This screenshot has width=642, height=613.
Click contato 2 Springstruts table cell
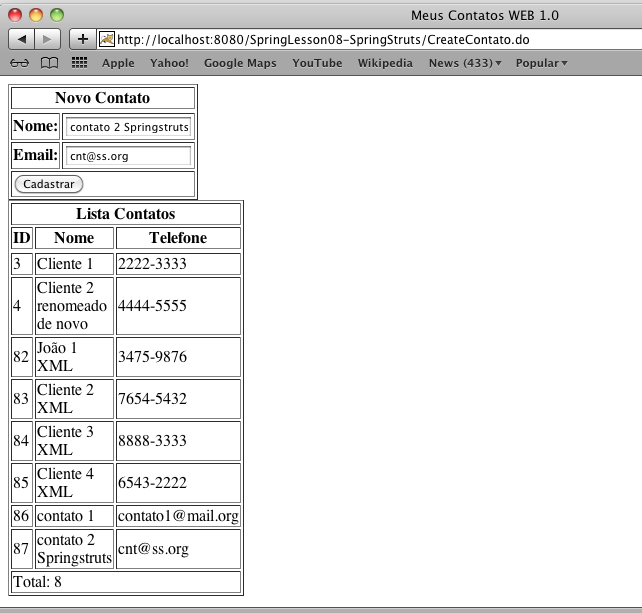[74, 549]
